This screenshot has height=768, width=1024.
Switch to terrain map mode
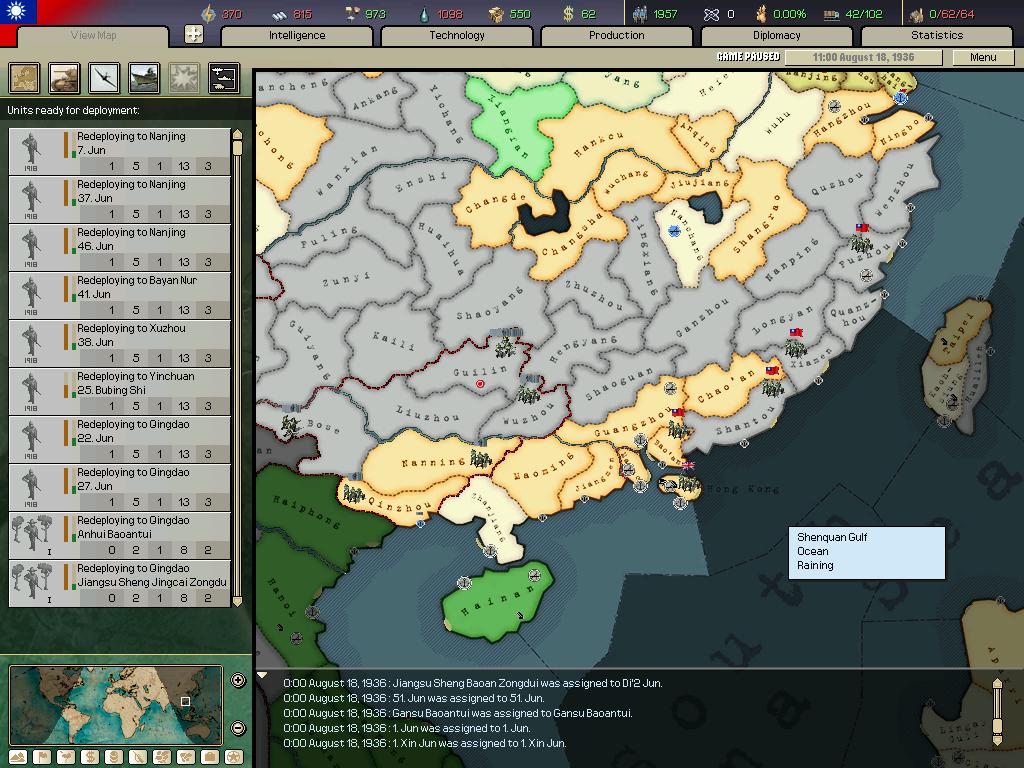[18, 757]
